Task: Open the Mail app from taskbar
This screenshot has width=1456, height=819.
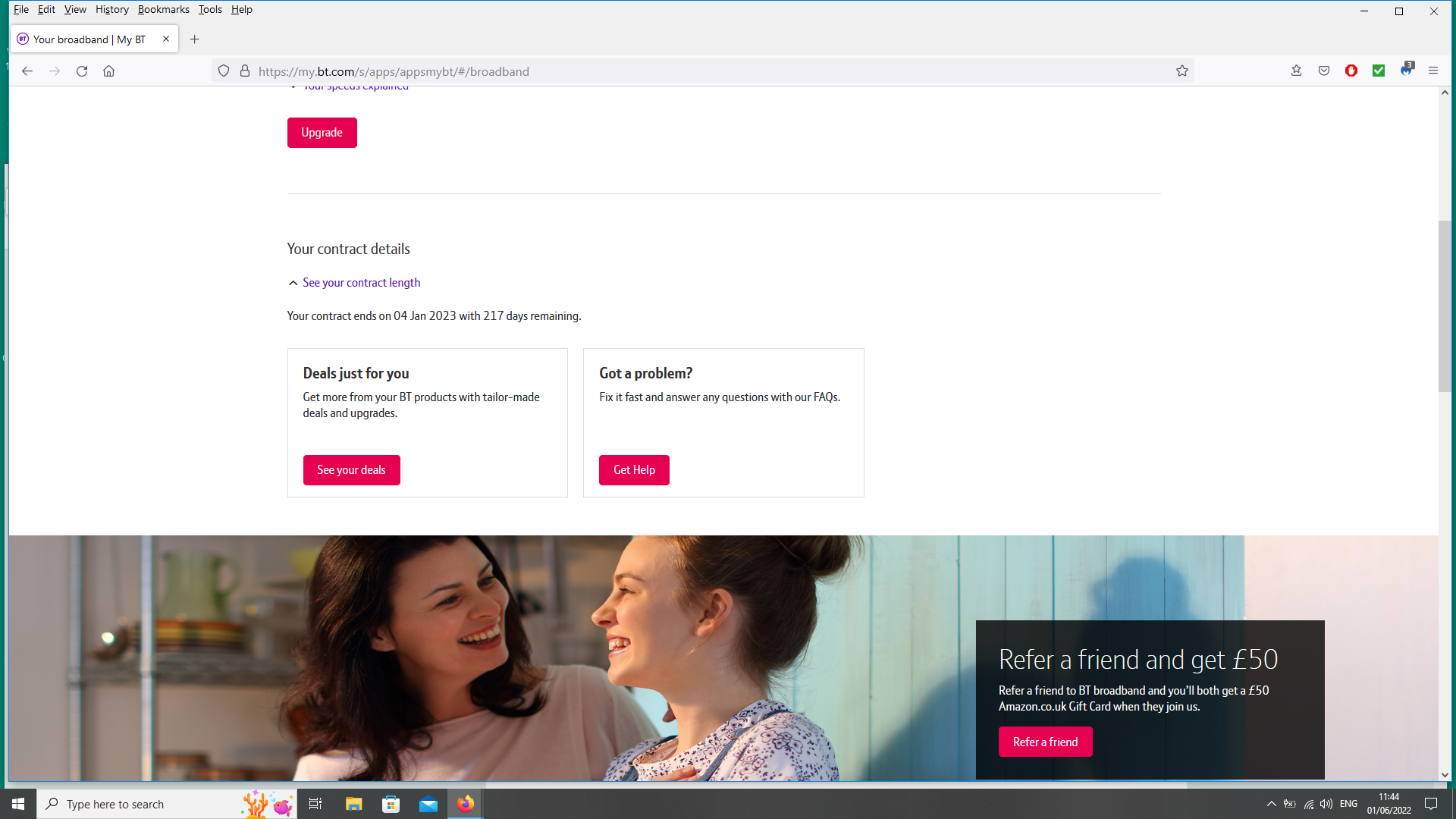Action: (428, 804)
